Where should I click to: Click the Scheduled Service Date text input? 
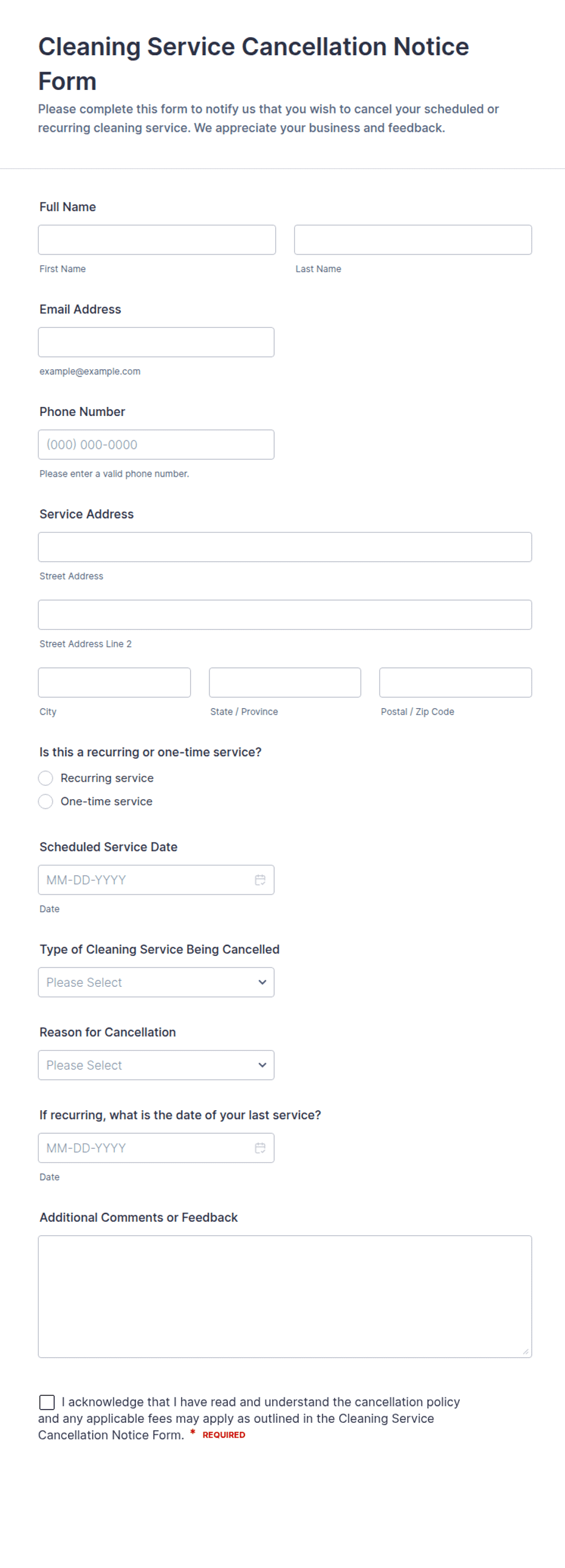pos(146,879)
